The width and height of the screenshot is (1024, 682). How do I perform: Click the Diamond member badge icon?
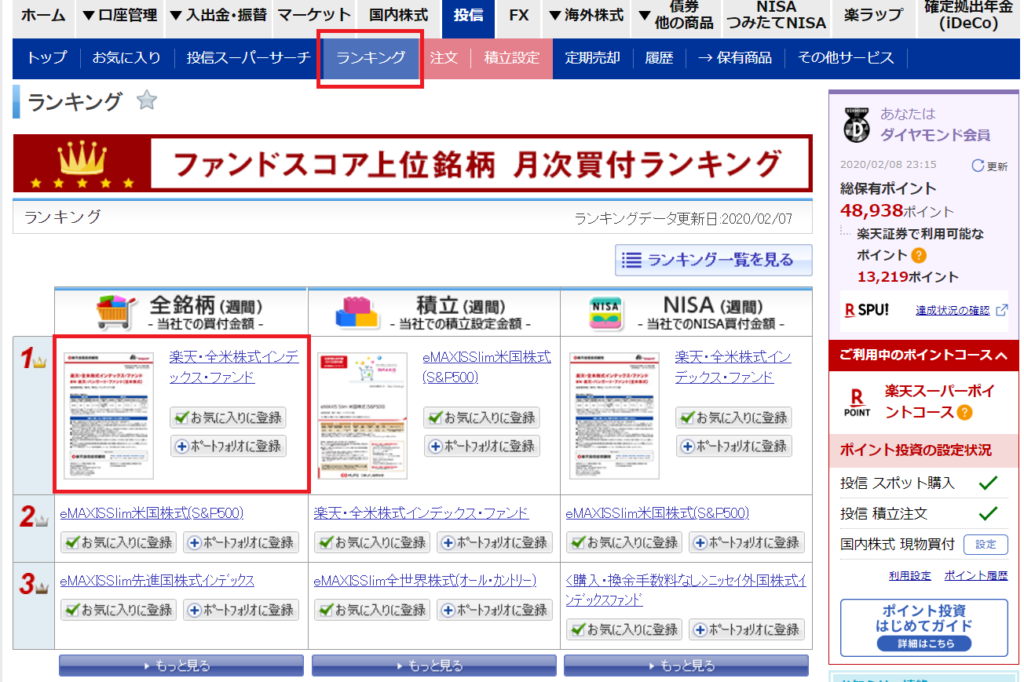[856, 125]
